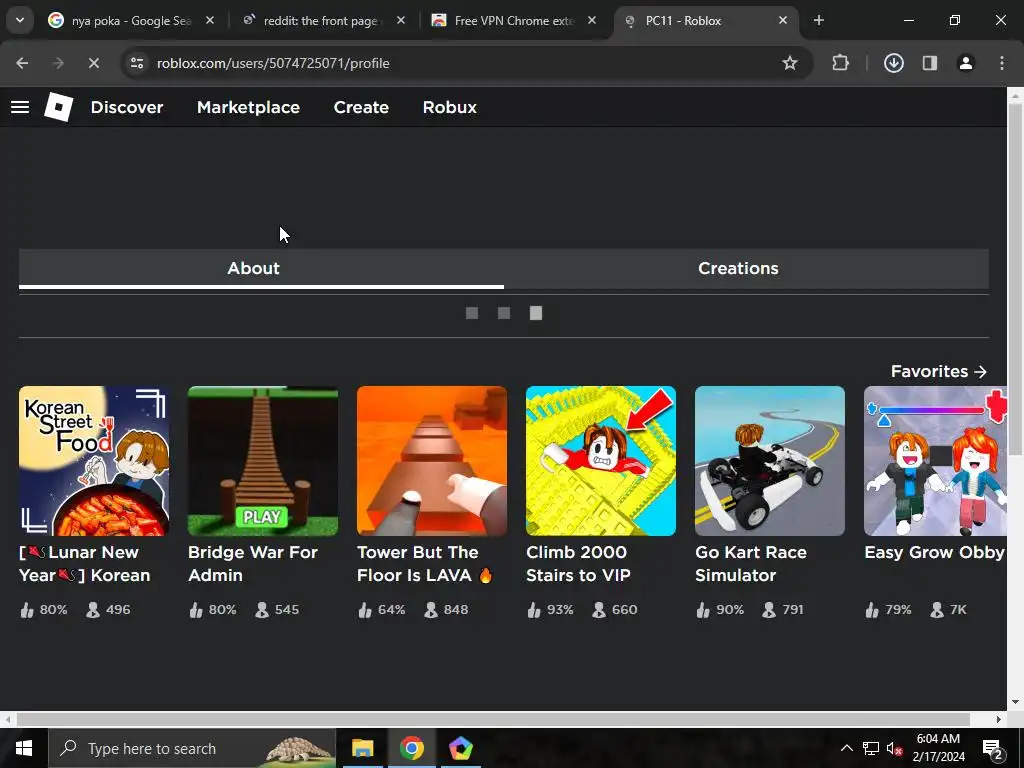Click the horizontal scrollbar at page bottom
This screenshot has height=768, width=1024.
pyautogui.click(x=493, y=719)
